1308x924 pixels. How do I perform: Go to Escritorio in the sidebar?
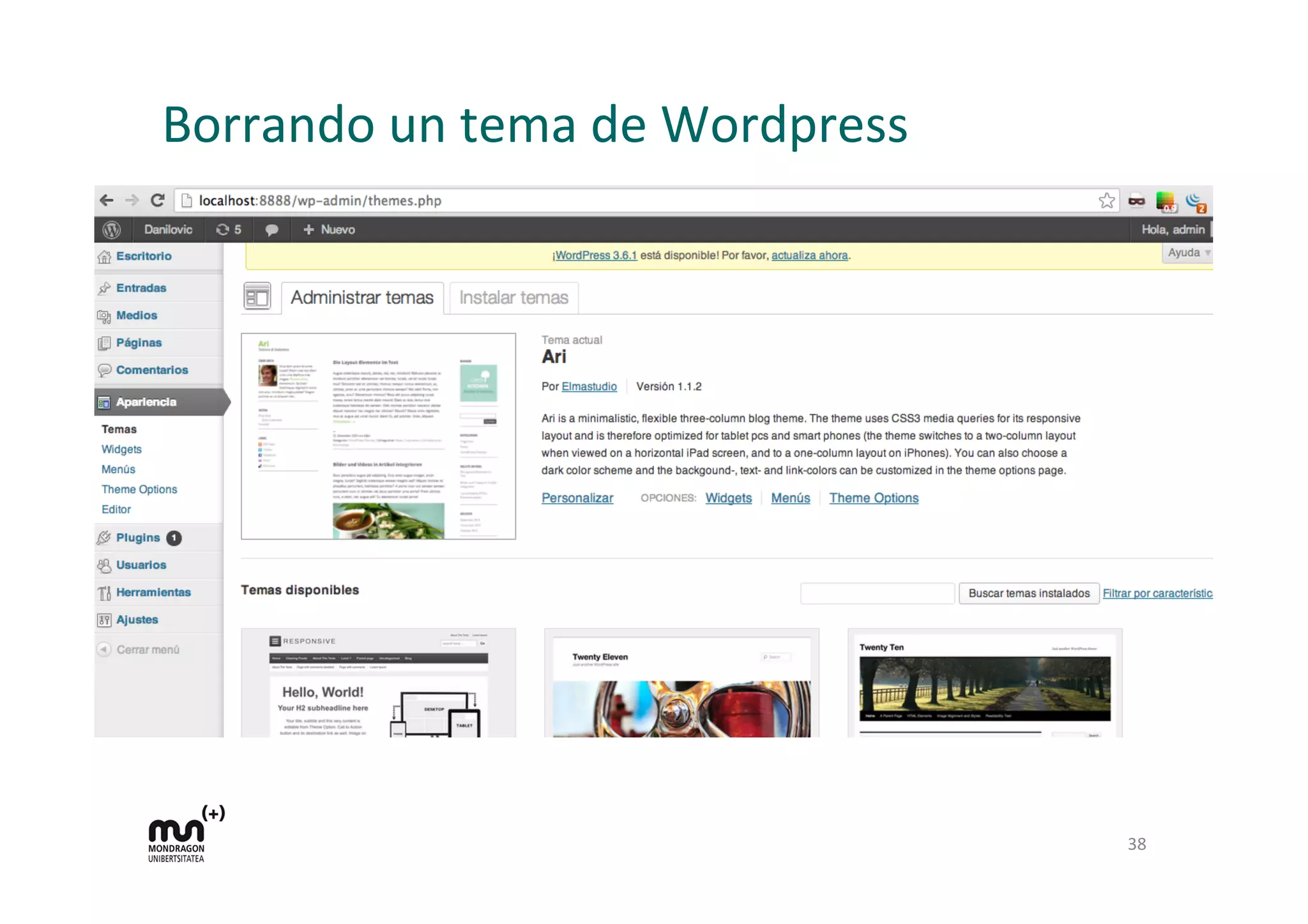144,256
